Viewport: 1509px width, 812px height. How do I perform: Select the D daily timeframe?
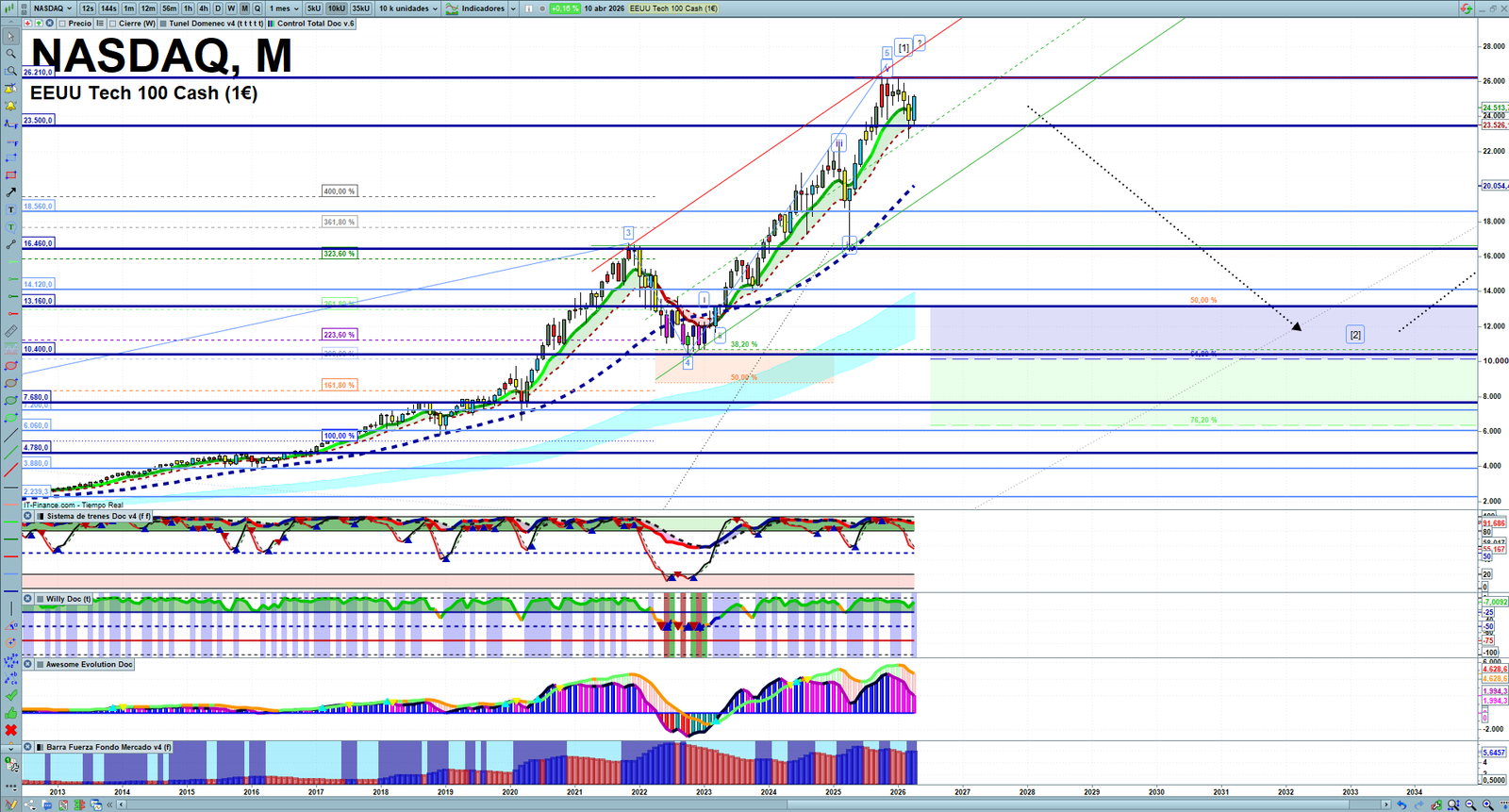click(x=218, y=8)
